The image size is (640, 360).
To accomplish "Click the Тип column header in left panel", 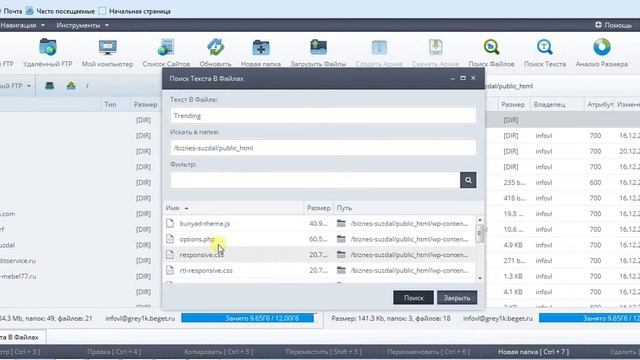I will click(110, 104).
